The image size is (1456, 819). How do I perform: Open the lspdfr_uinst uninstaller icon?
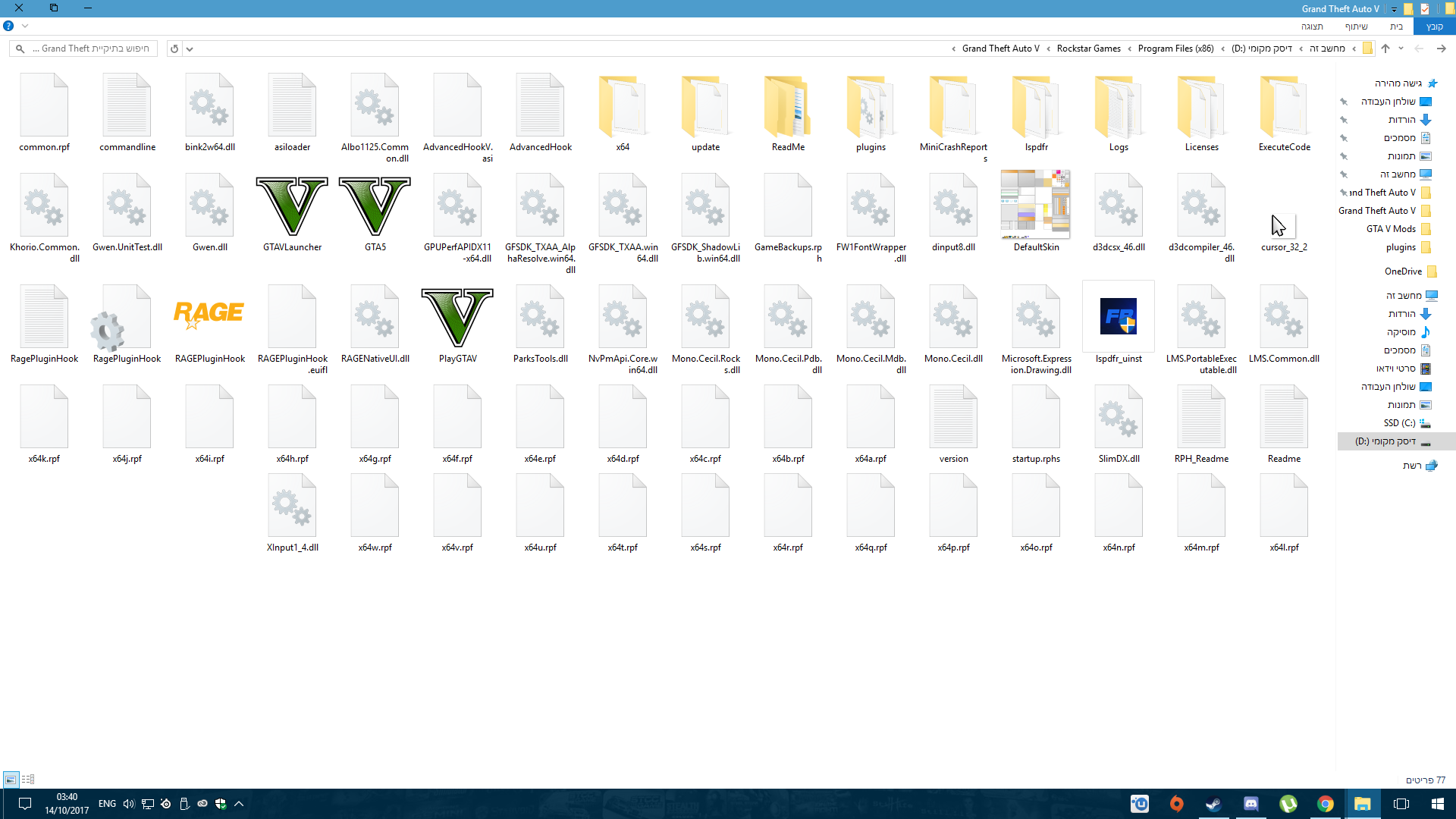click(1119, 317)
